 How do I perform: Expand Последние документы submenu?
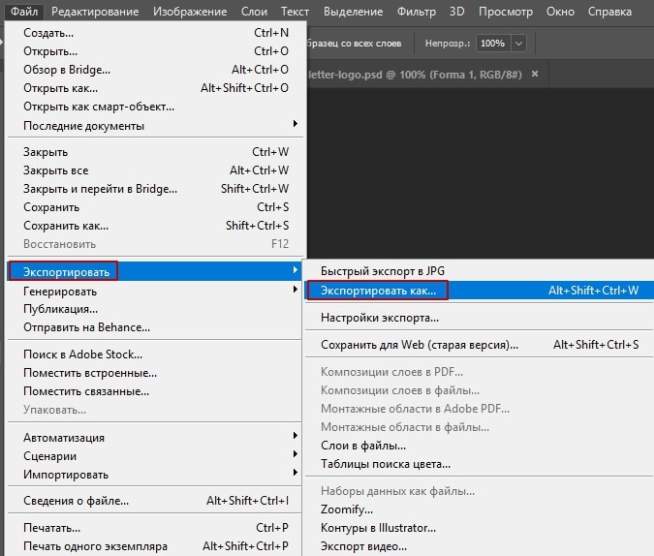click(156, 125)
